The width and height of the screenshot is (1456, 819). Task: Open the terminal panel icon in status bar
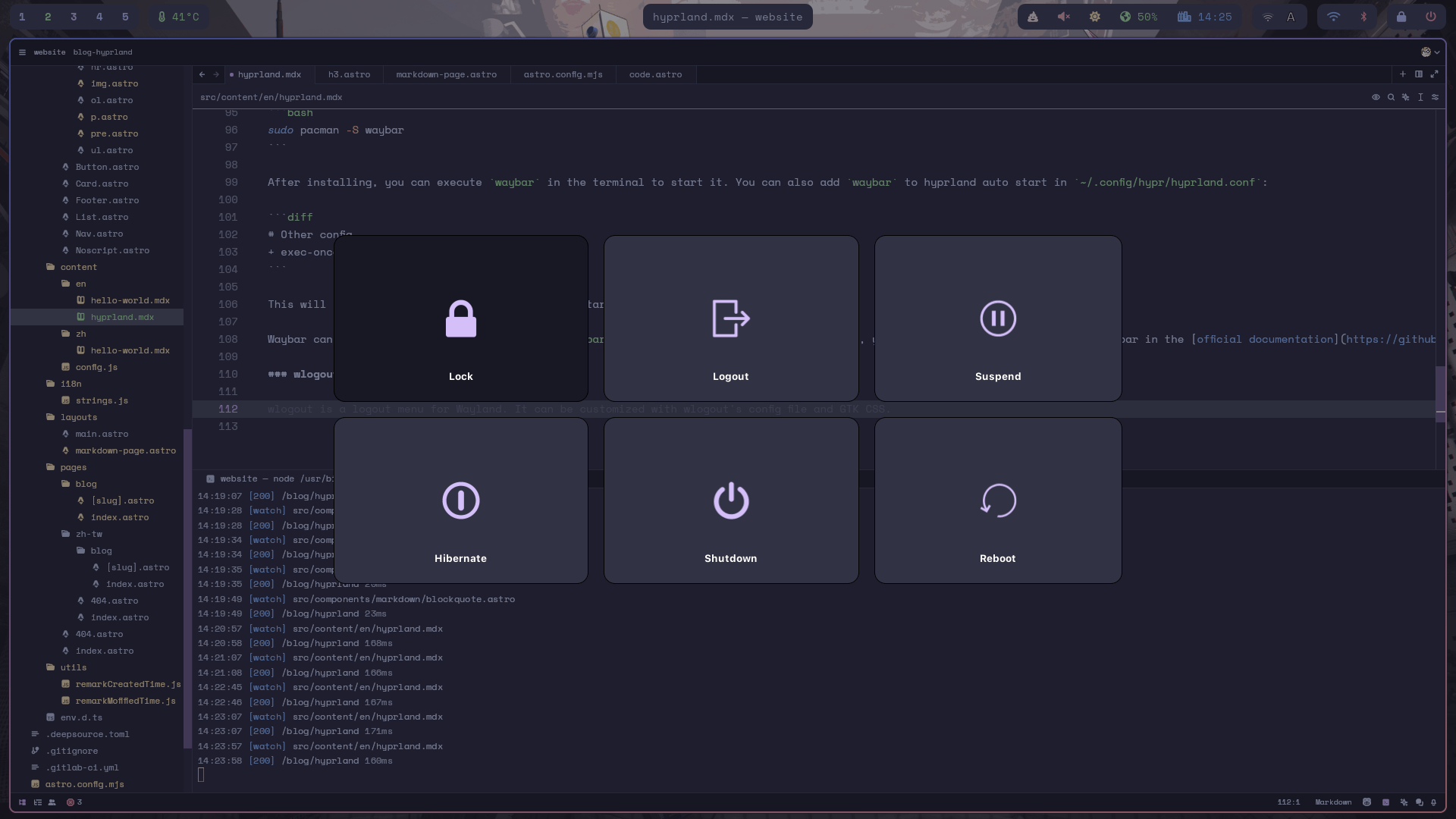coord(1385,802)
